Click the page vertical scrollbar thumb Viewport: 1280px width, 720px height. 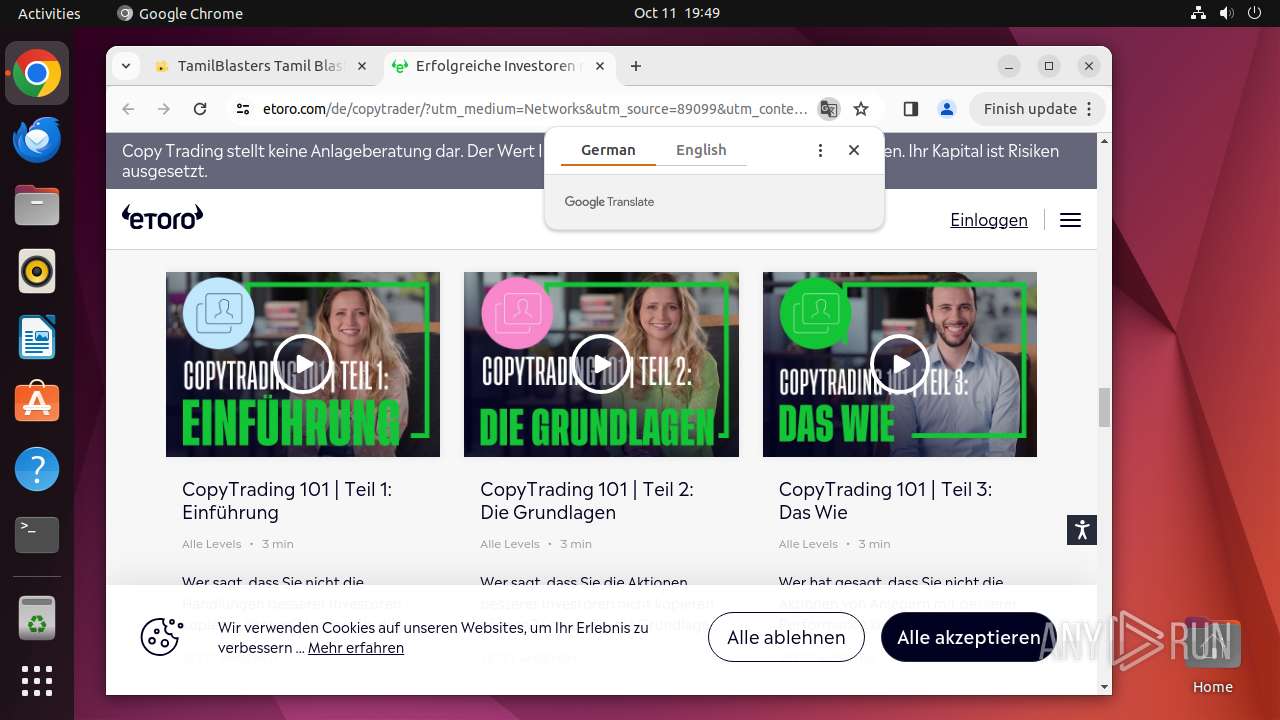coord(1104,407)
